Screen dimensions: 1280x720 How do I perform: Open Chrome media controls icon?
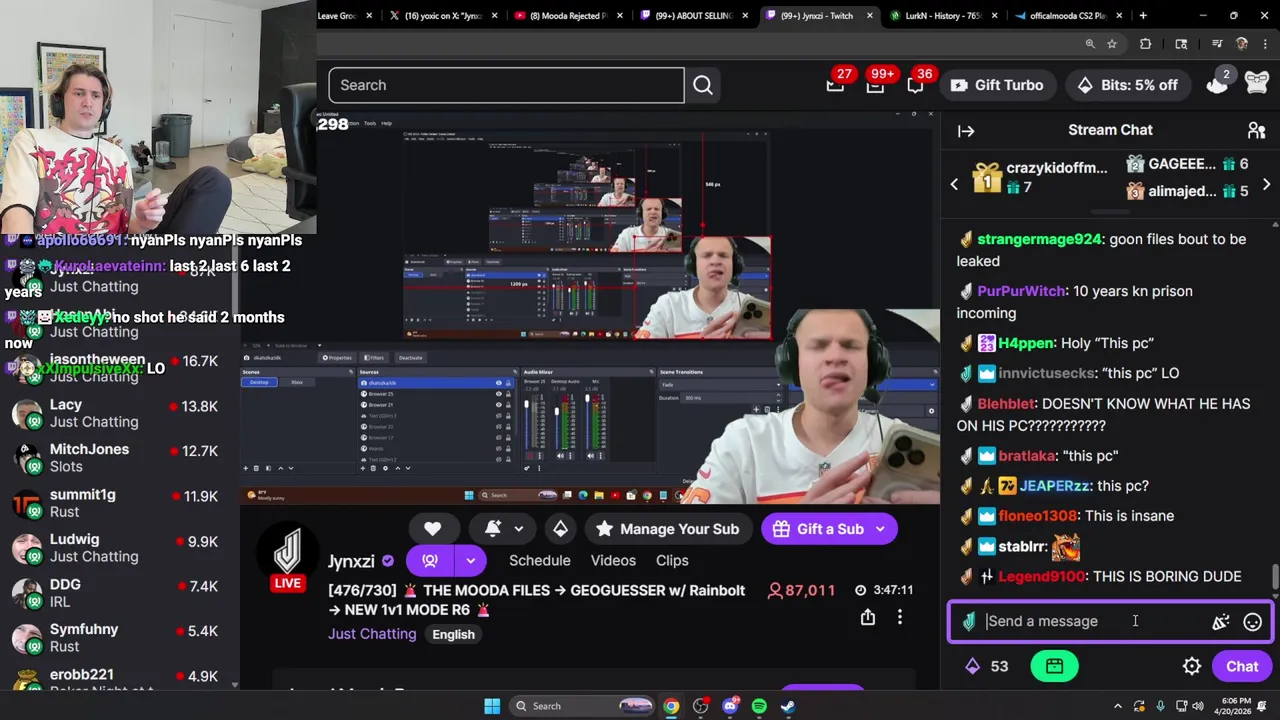1217,44
